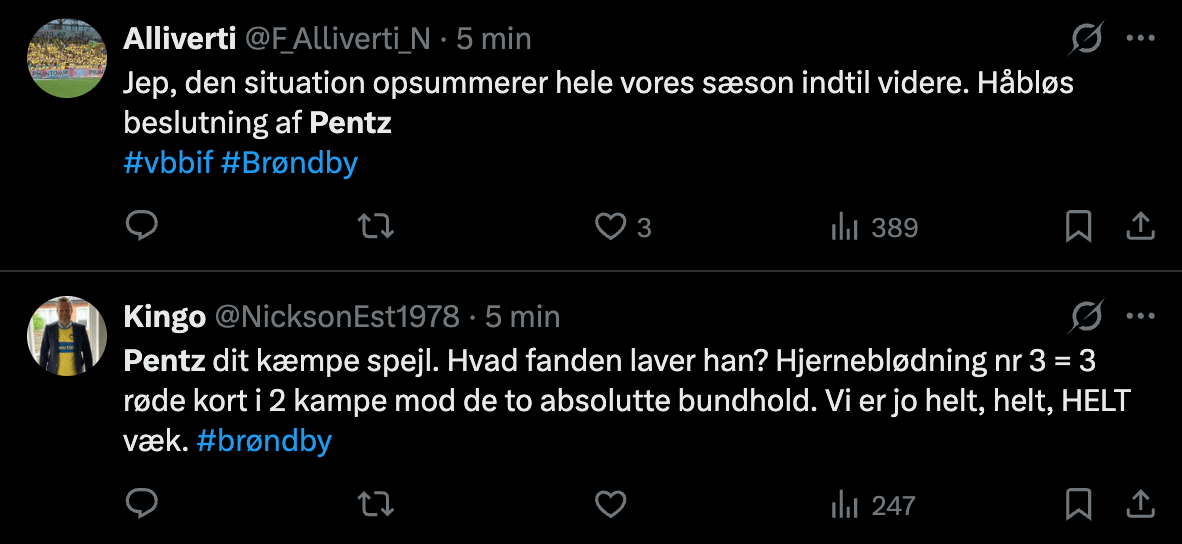The image size is (1182, 544).
Task: Like Kingo's tweet
Action: coord(610,504)
